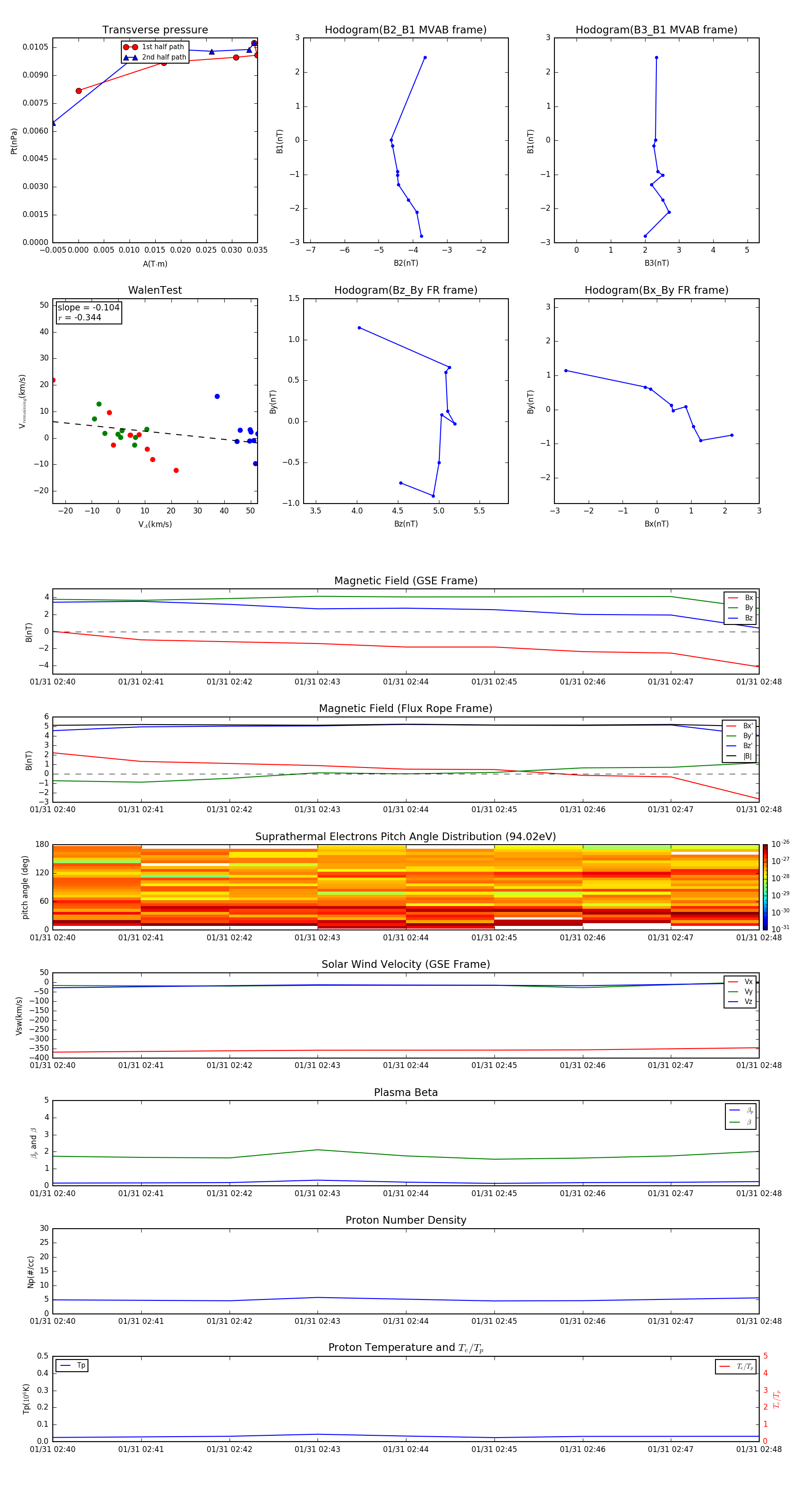Select the "pitch angle (deg)" y-axis label
The image size is (812, 1489).
(25, 887)
